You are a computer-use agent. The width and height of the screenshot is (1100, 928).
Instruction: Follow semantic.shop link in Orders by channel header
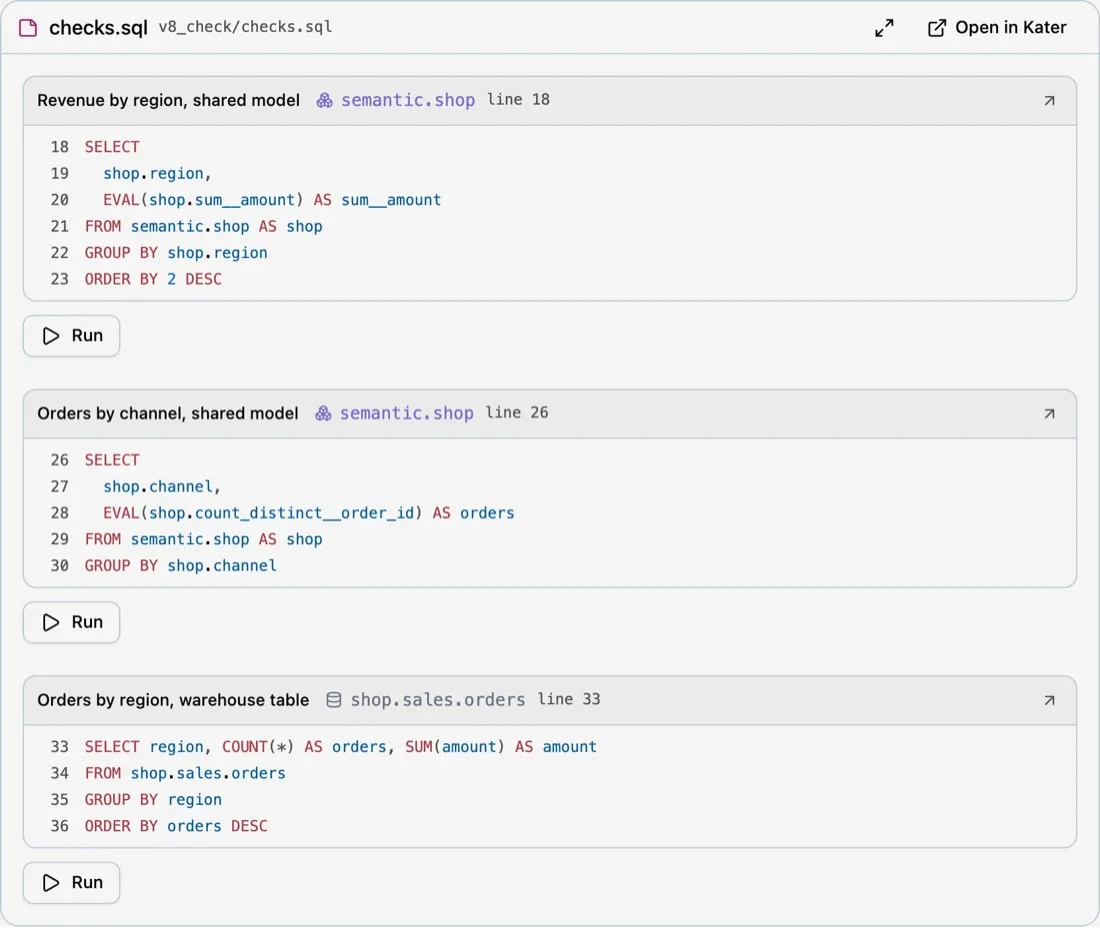(406, 413)
